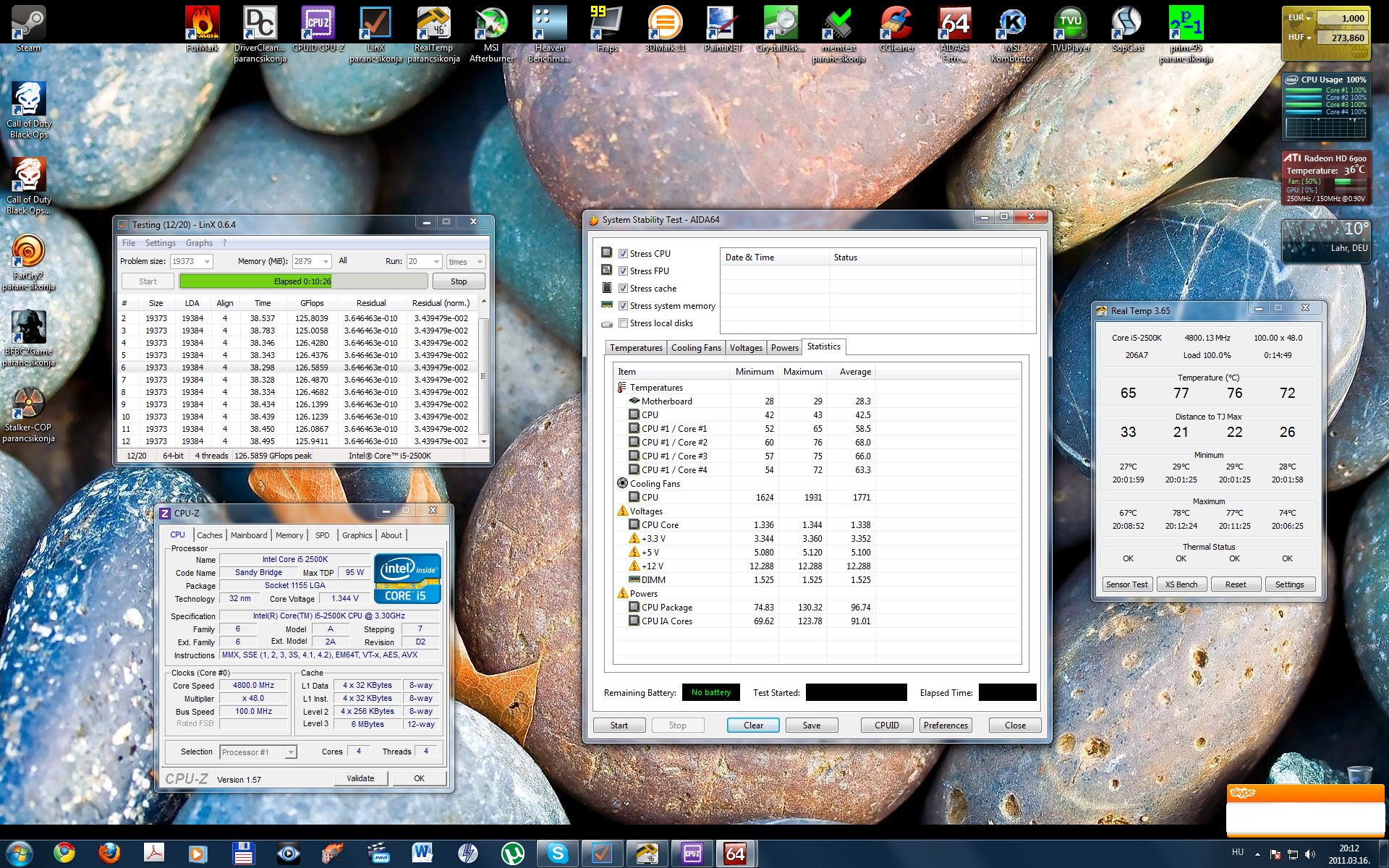
Task: Click the XS Bench button in Real Temp
Action: click(x=1181, y=584)
